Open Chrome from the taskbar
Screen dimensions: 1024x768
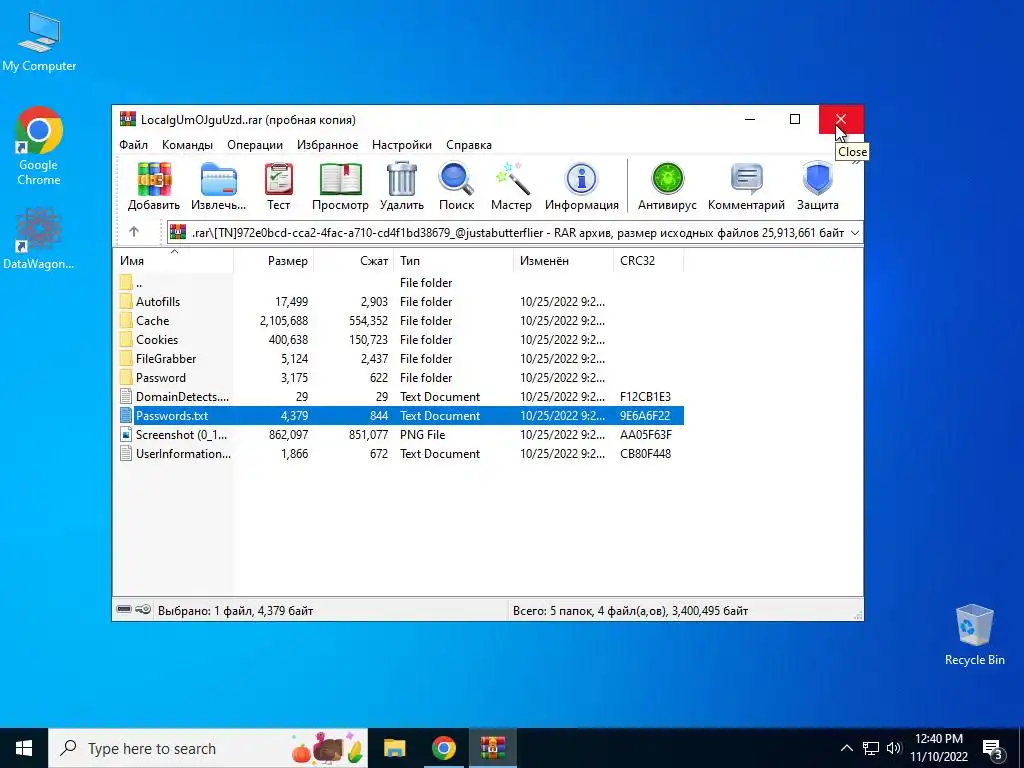443,748
